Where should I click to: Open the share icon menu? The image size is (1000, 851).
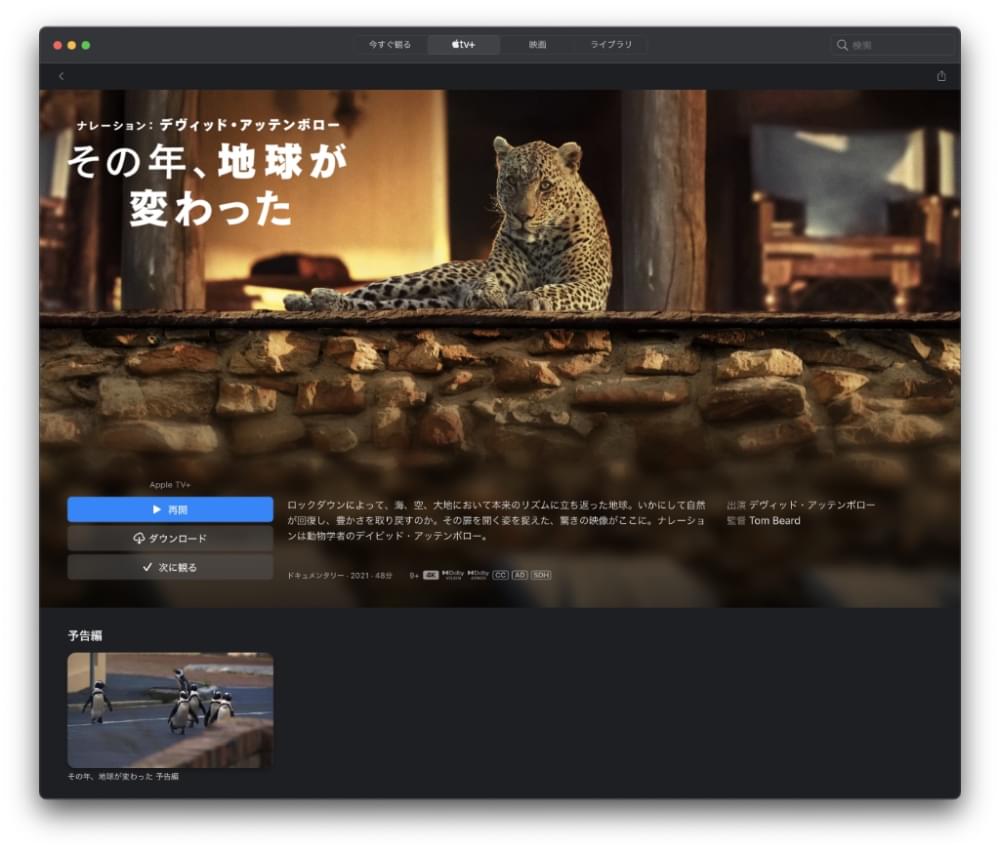[941, 76]
